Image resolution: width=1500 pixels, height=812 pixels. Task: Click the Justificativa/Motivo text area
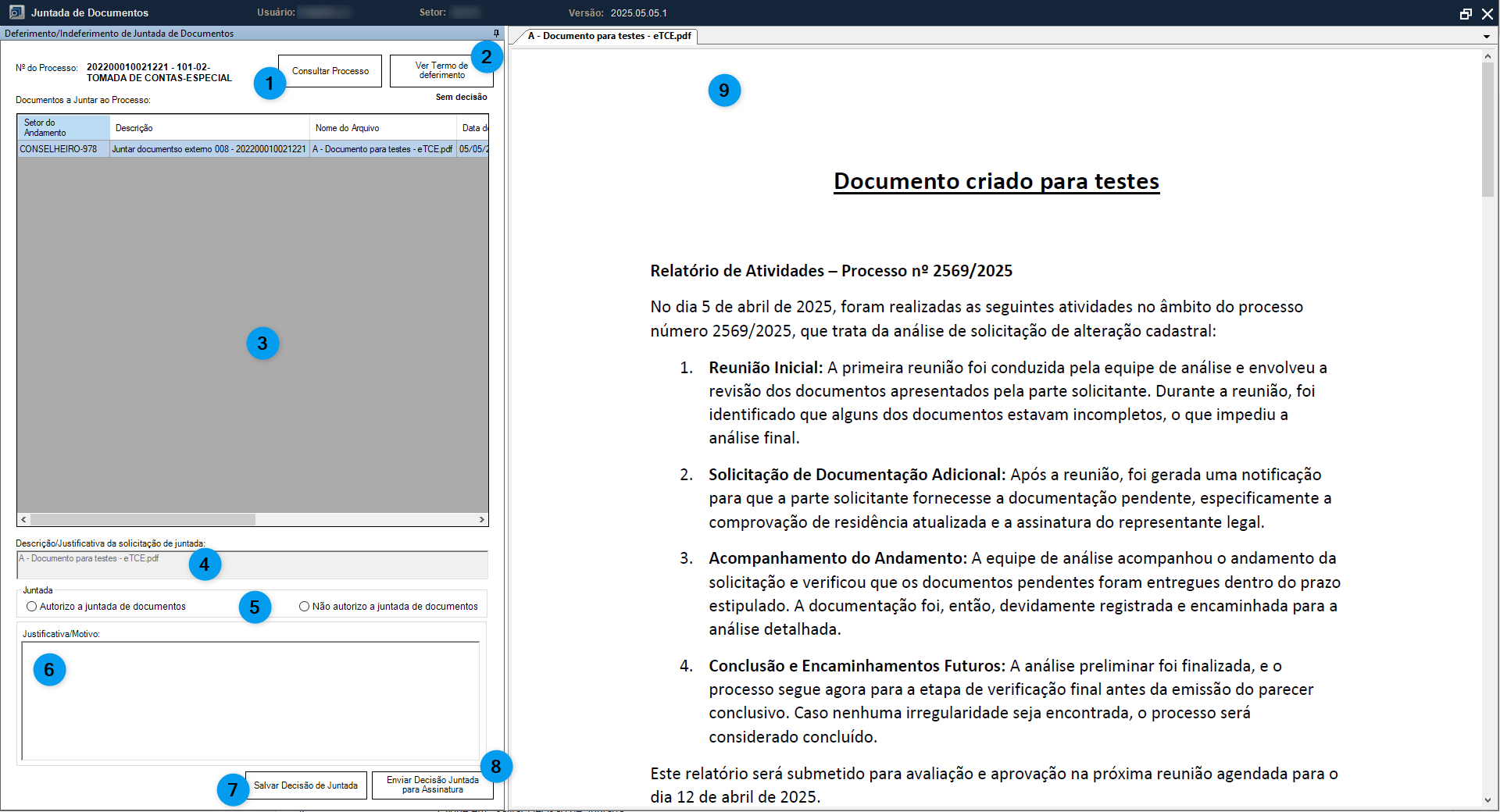pos(250,700)
